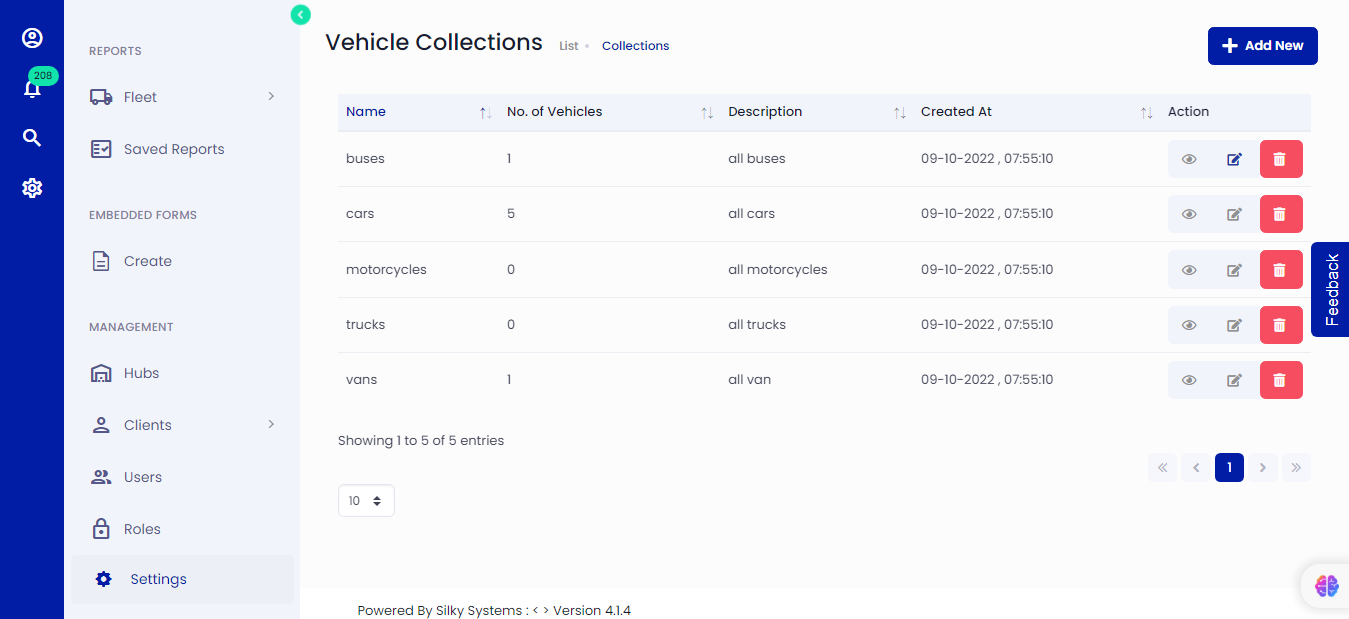Open Saved Reports from the sidebar
The image size is (1349, 619).
point(171,148)
